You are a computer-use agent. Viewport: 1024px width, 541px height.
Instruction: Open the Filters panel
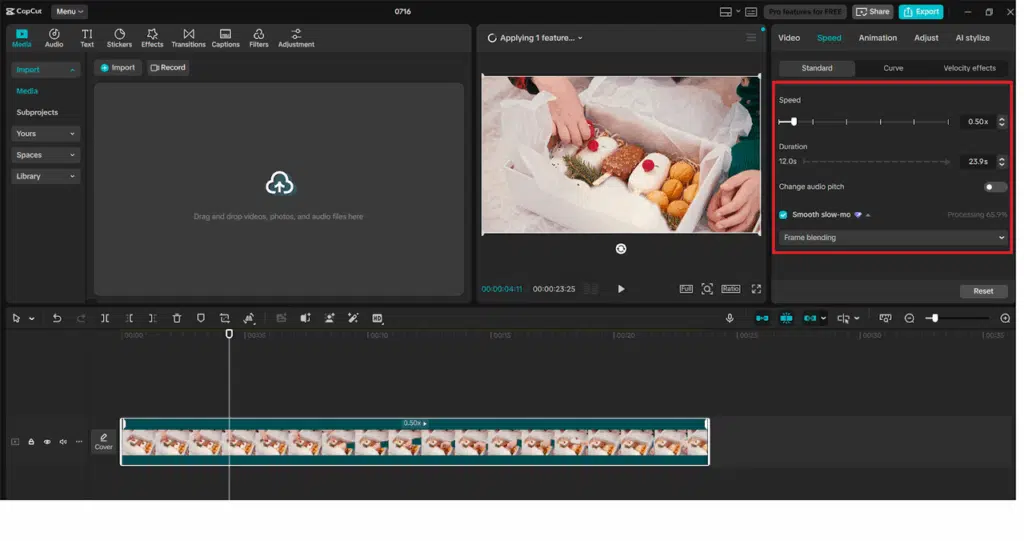pos(258,38)
